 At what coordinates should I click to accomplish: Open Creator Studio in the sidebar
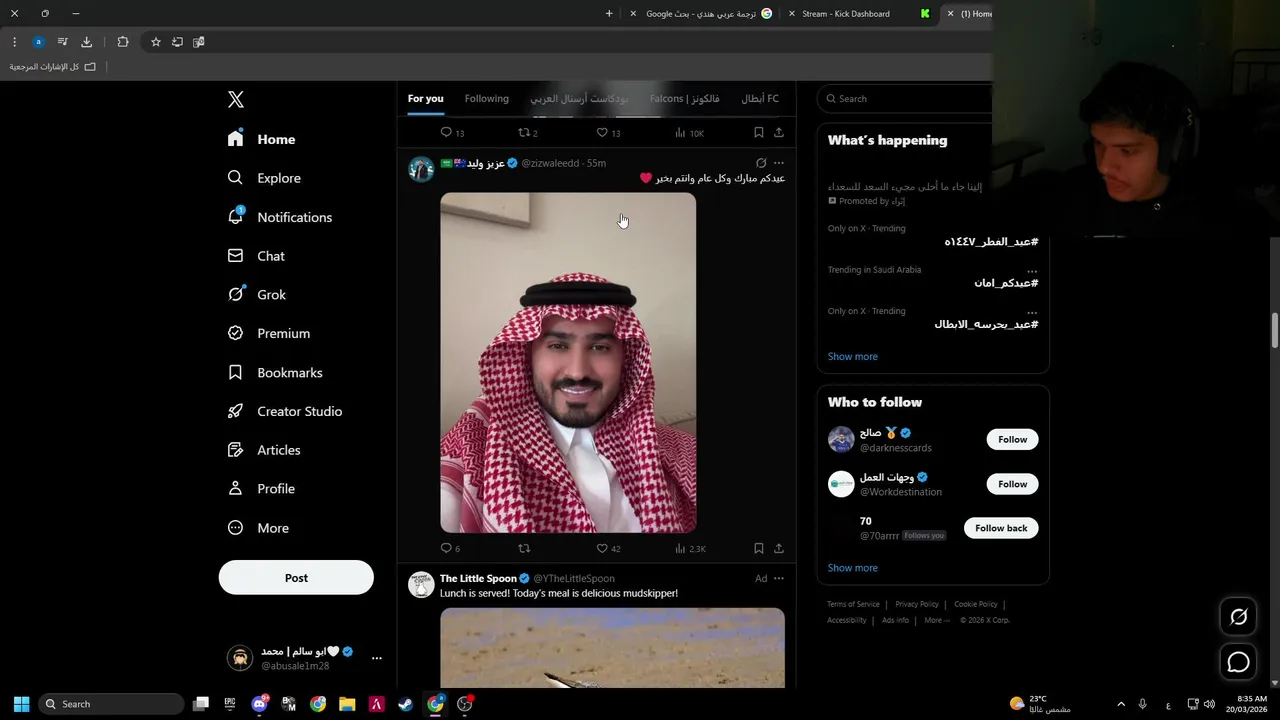[x=285, y=411]
